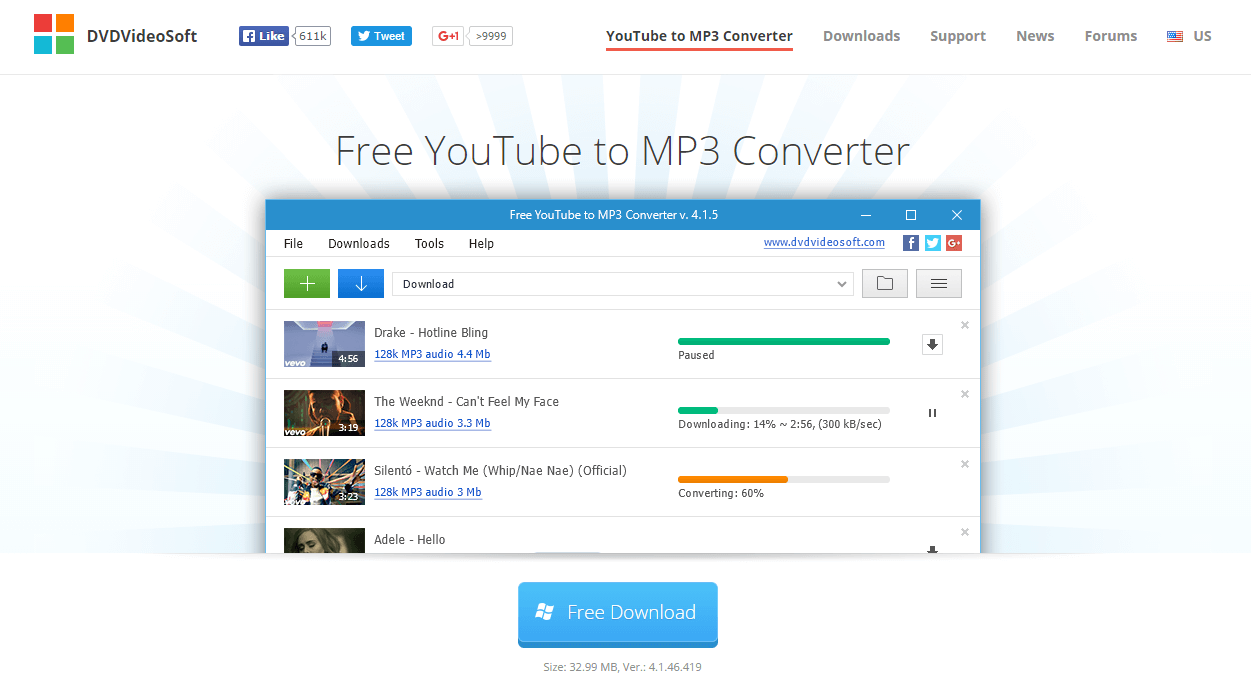Open the File menu
This screenshot has width=1251, height=689.
point(293,243)
